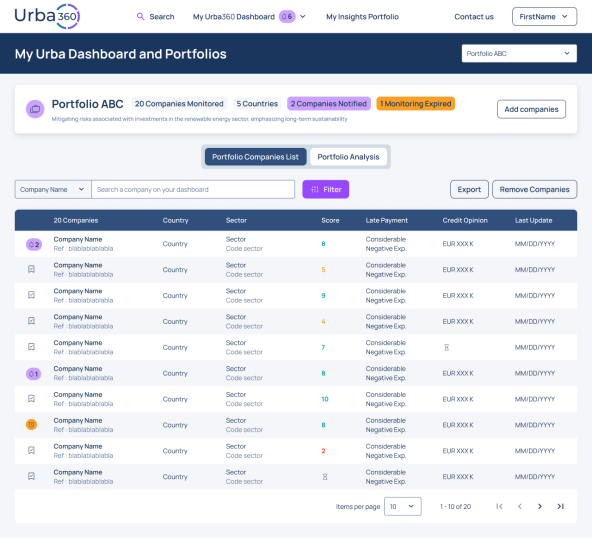Click the 1 Monitoring Expired tag
The width and height of the screenshot is (592, 538).
(416, 103)
